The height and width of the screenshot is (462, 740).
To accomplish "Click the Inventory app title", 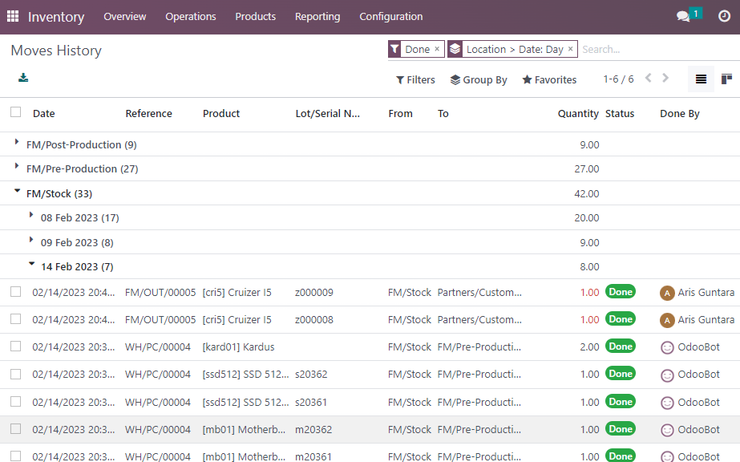I will click(56, 17).
